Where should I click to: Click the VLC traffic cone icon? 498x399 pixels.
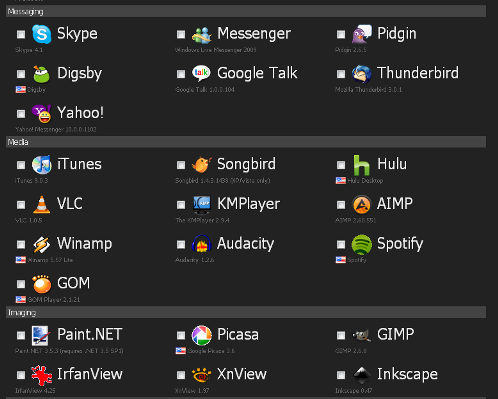42,204
